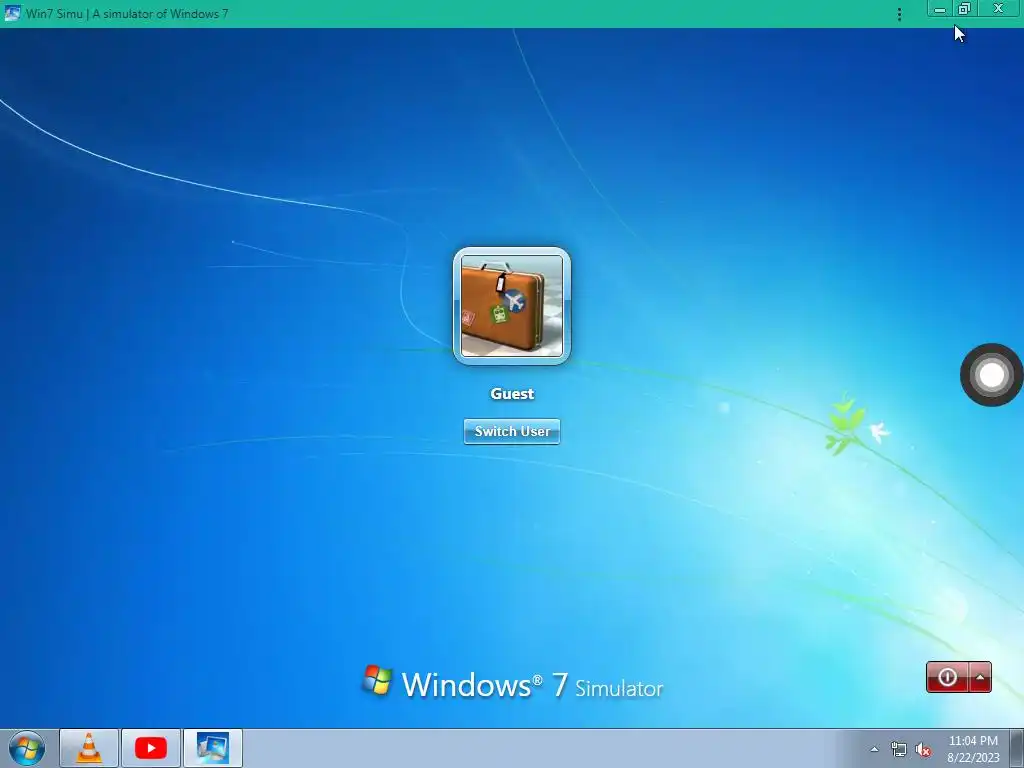1024x768 pixels.
Task: Show hidden tray icons arrow
Action: click(874, 750)
